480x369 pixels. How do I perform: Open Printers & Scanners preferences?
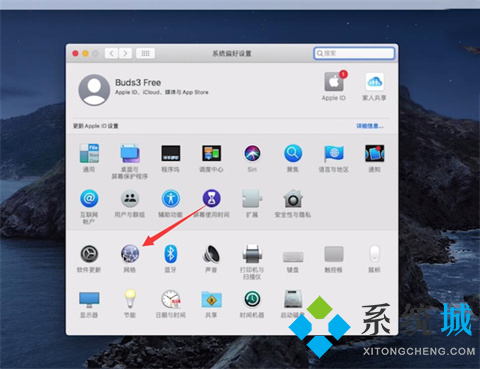pos(252,254)
